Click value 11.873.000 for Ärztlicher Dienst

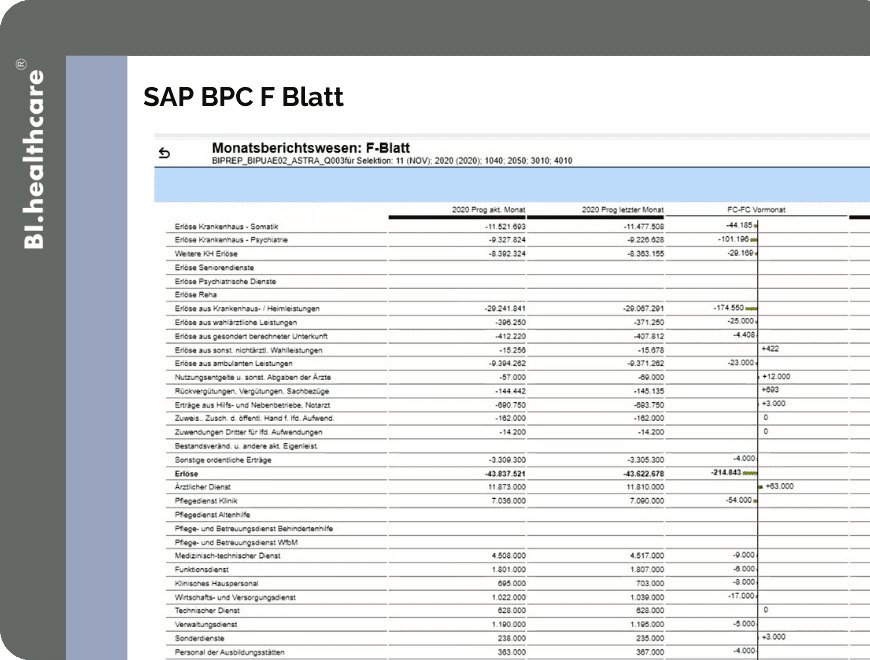tap(507, 488)
